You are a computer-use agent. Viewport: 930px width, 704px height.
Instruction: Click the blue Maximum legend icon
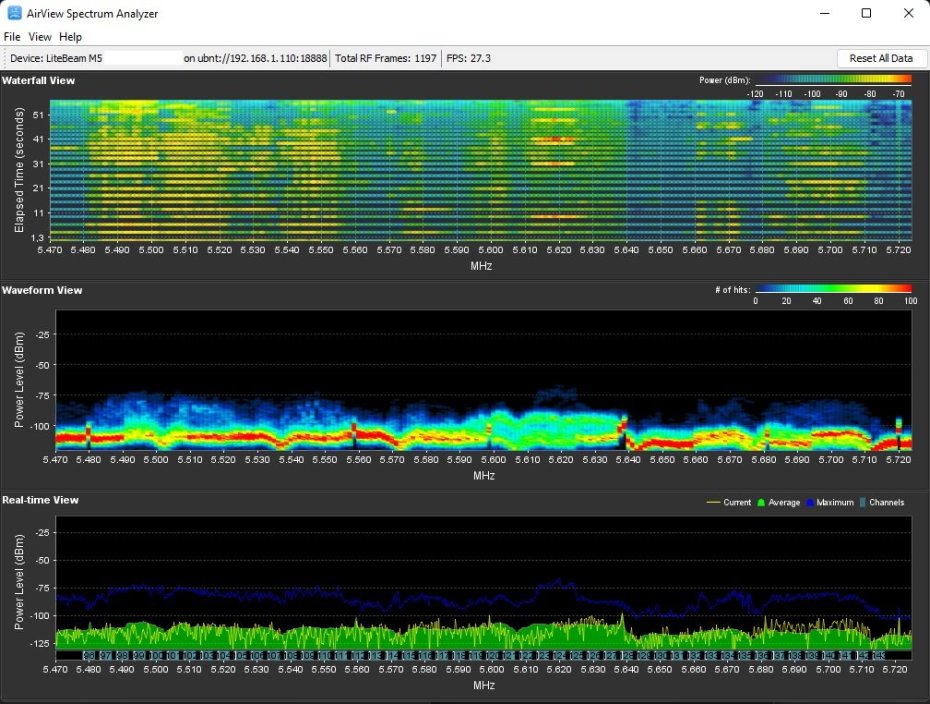[x=811, y=502]
